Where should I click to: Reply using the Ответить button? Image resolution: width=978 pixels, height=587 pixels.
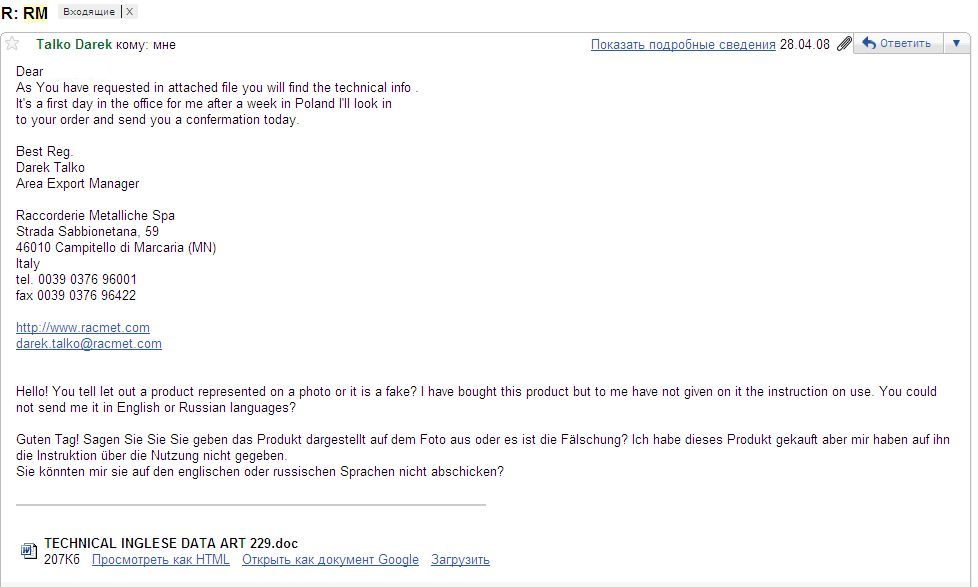tap(898, 44)
